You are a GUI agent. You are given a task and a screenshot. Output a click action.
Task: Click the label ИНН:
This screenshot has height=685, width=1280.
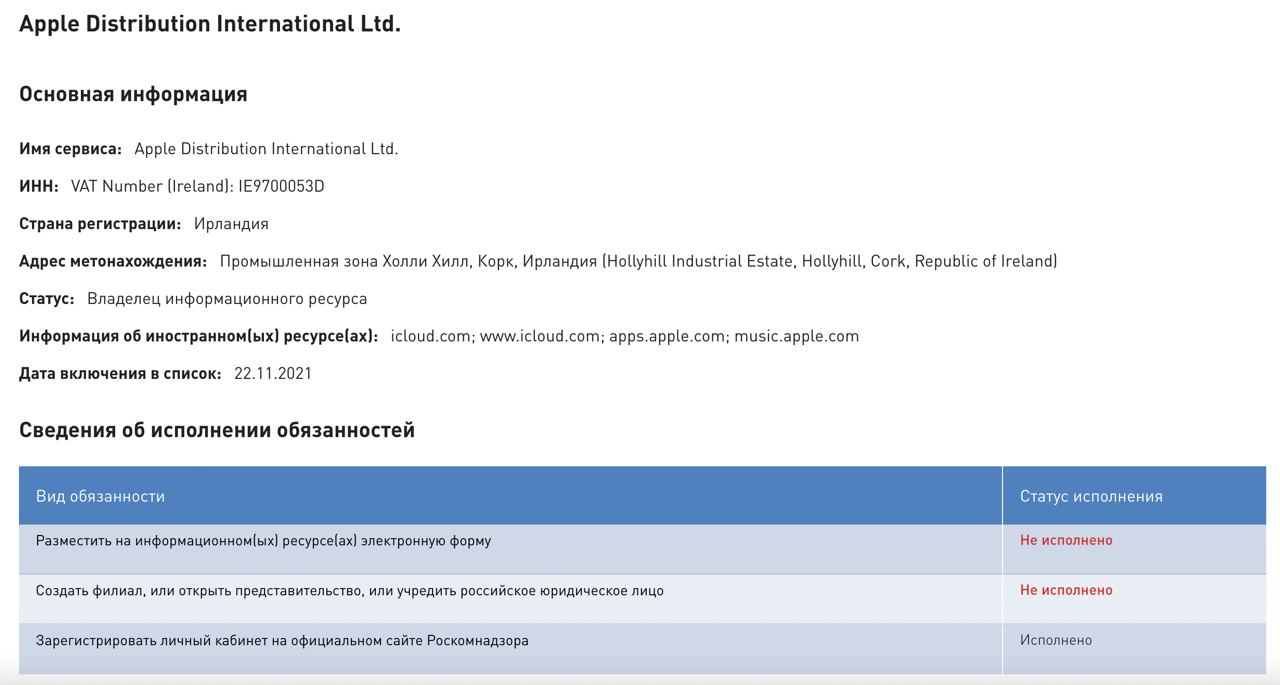39,186
